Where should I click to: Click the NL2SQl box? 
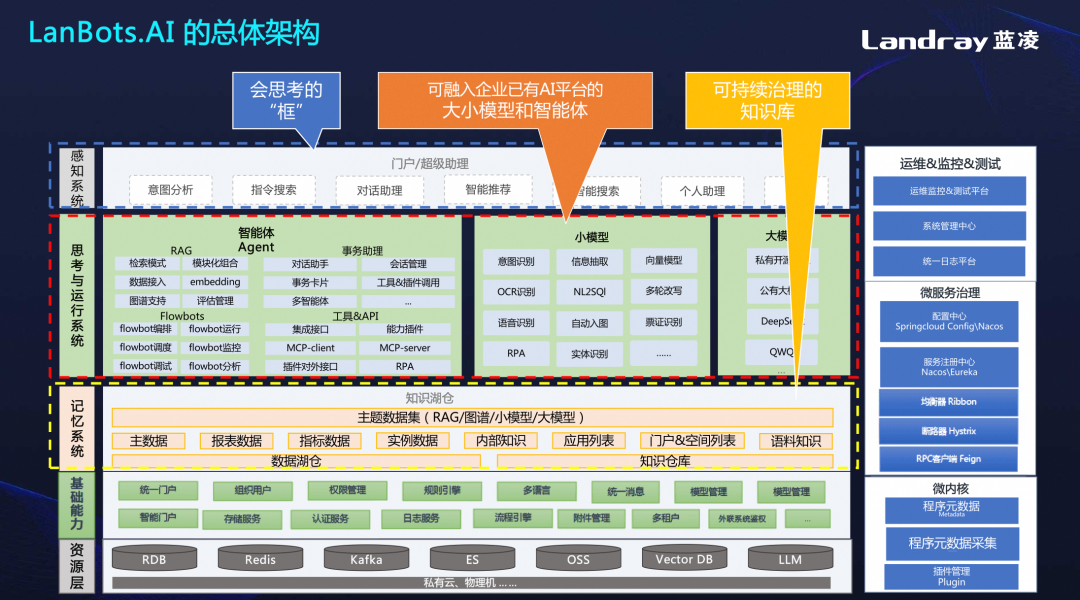click(590, 292)
